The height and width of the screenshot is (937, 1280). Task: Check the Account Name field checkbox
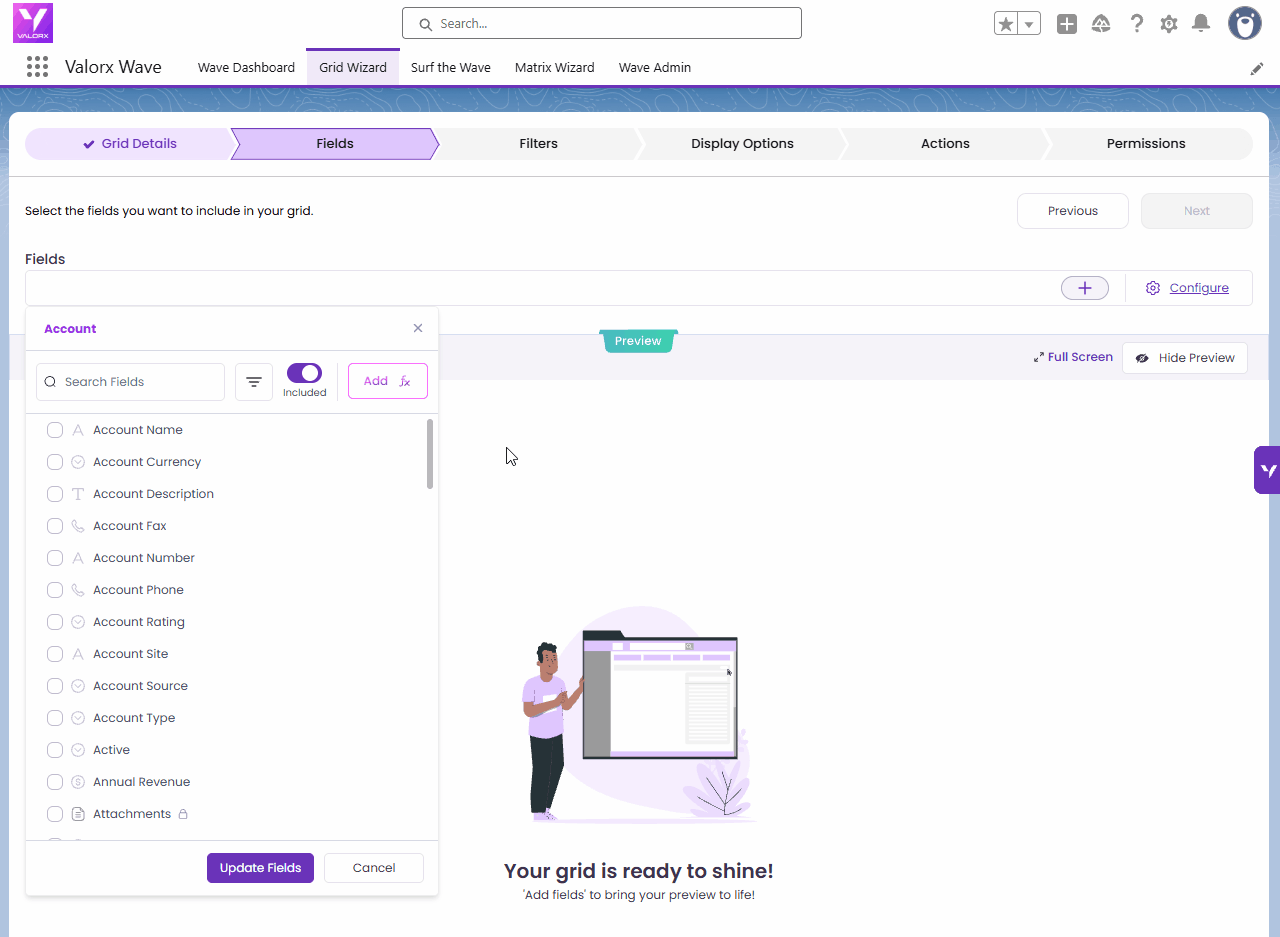coord(55,430)
